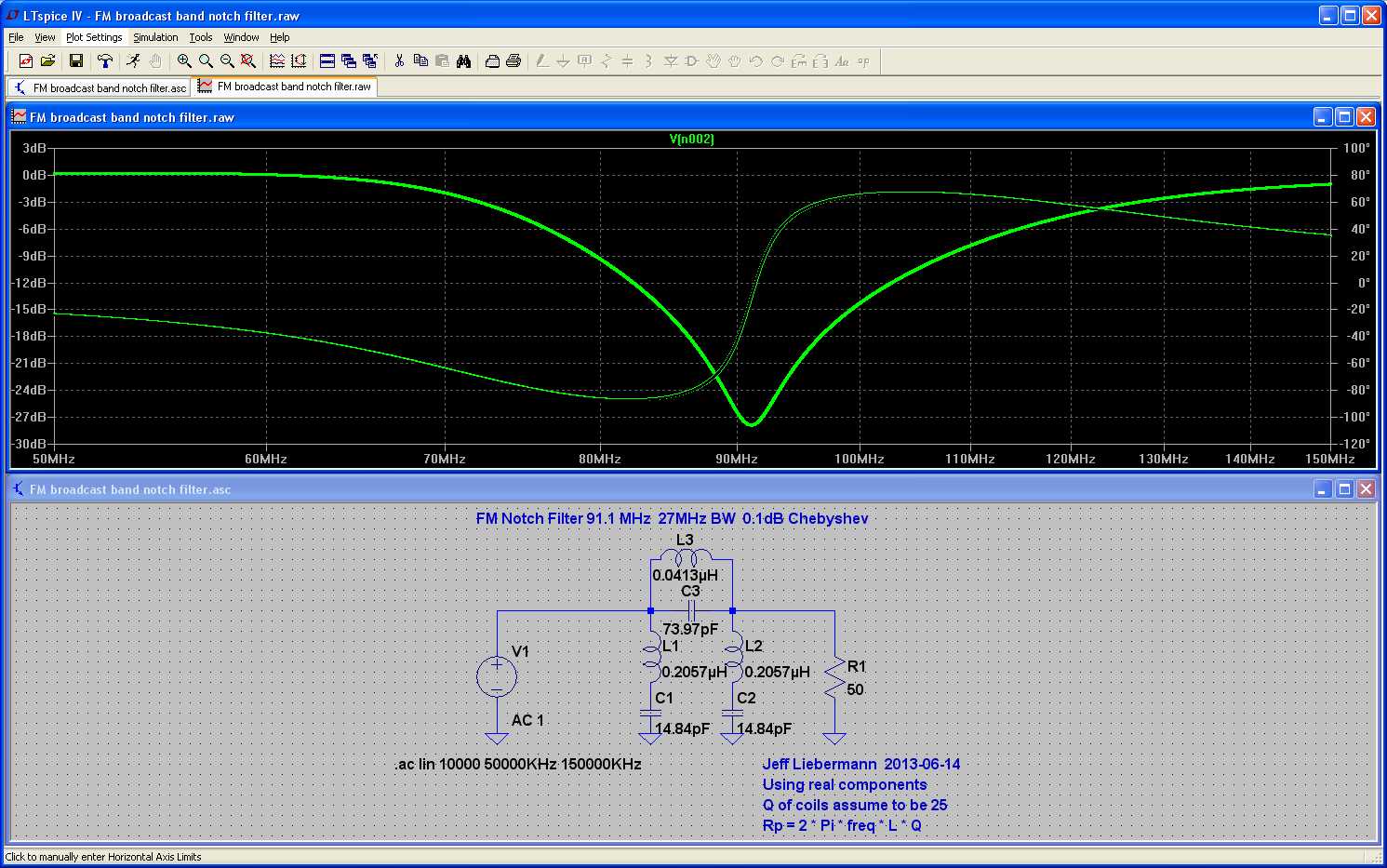Switch to the .asc schematic tab
This screenshot has height=868, width=1387.
click(x=100, y=87)
